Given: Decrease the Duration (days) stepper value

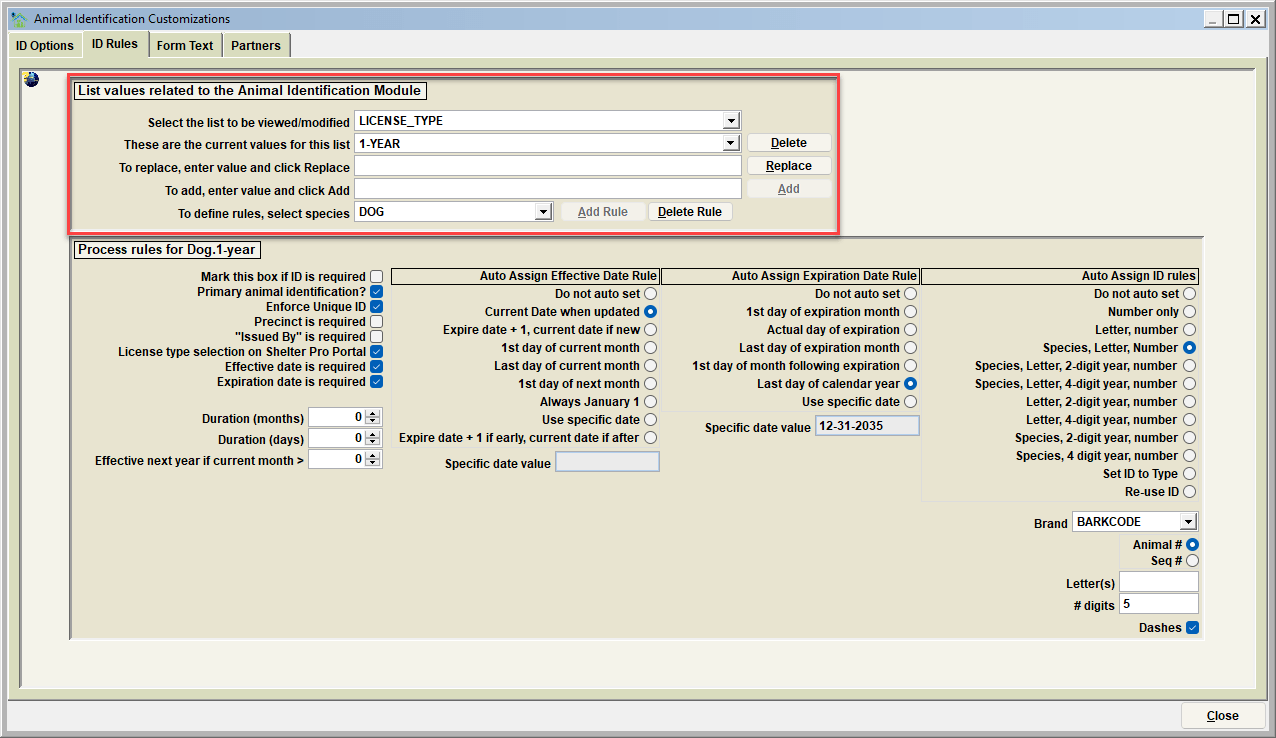Looking at the screenshot, I should pos(373,443).
